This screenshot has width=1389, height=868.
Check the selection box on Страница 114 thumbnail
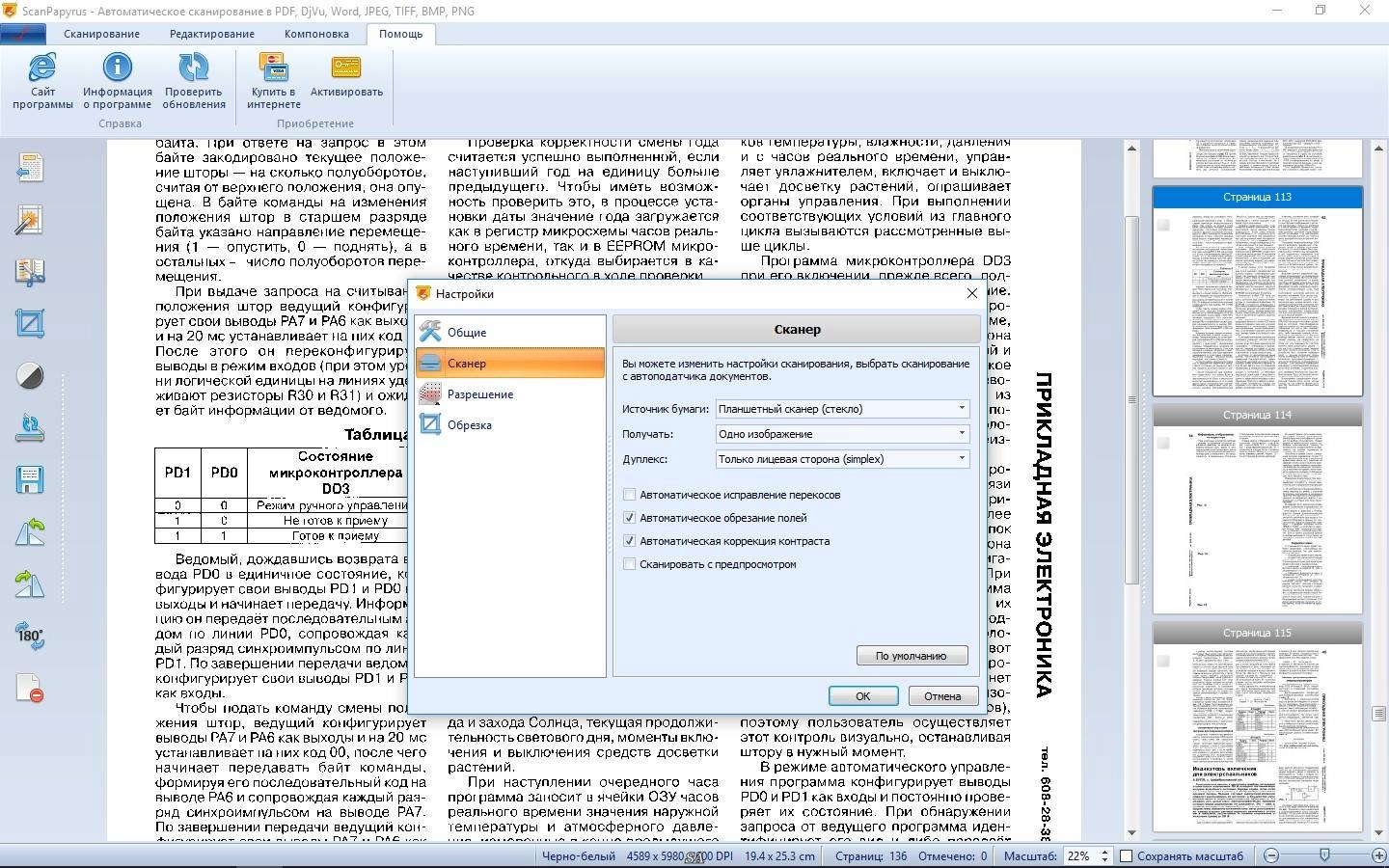pyautogui.click(x=1163, y=443)
